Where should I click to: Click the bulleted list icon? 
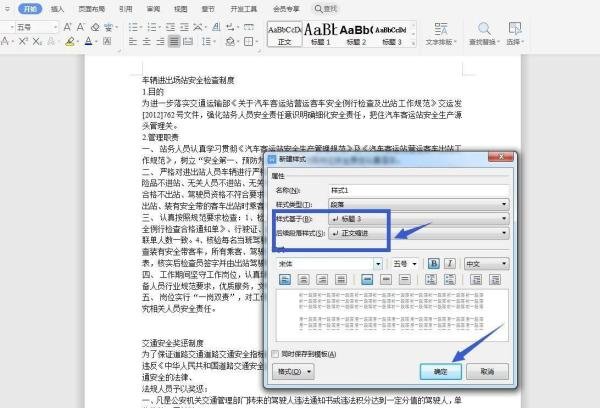(133, 27)
